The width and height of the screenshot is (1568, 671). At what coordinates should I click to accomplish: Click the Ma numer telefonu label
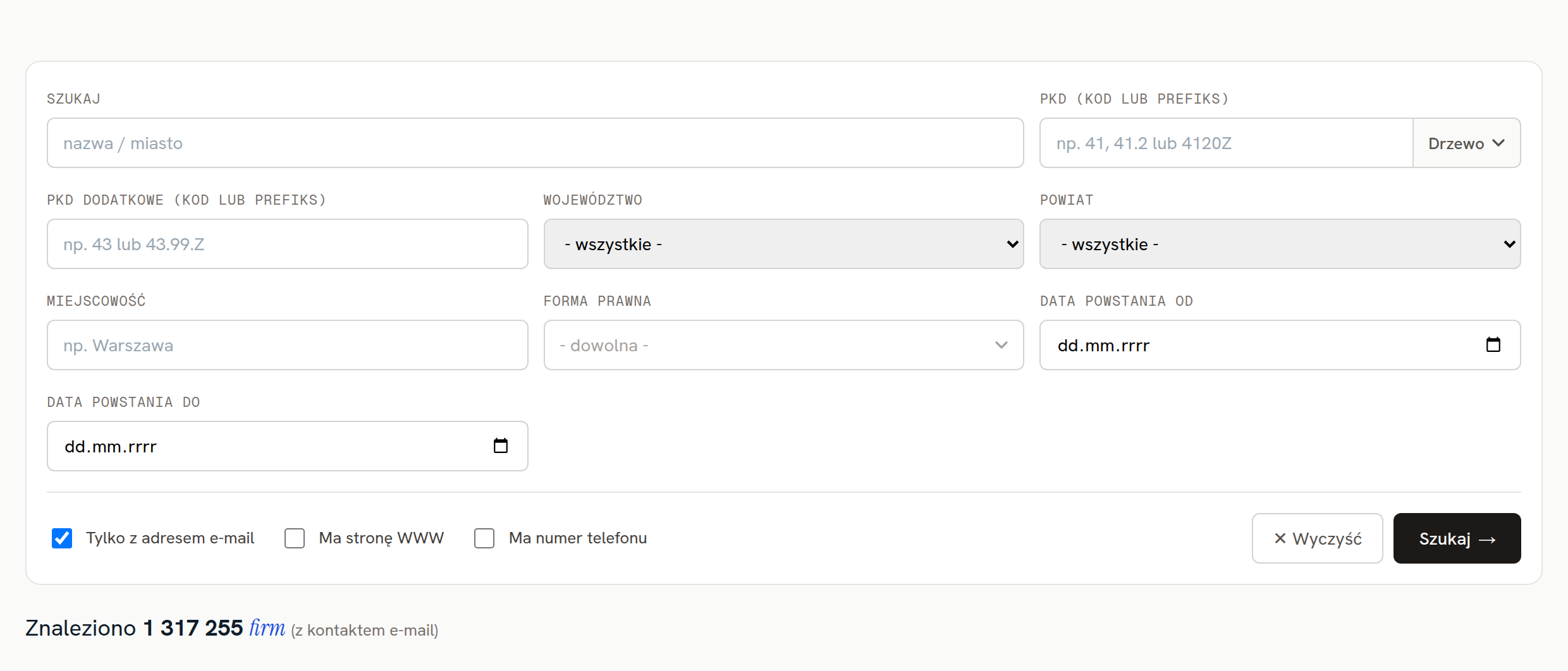click(x=578, y=538)
